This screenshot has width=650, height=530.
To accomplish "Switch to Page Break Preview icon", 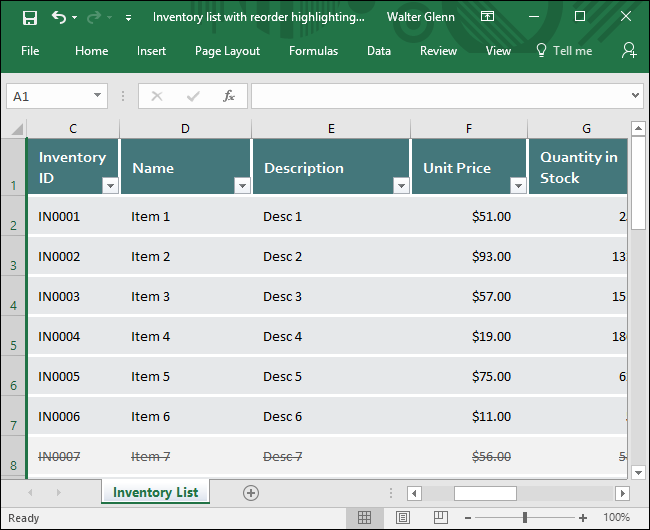I will [438, 517].
